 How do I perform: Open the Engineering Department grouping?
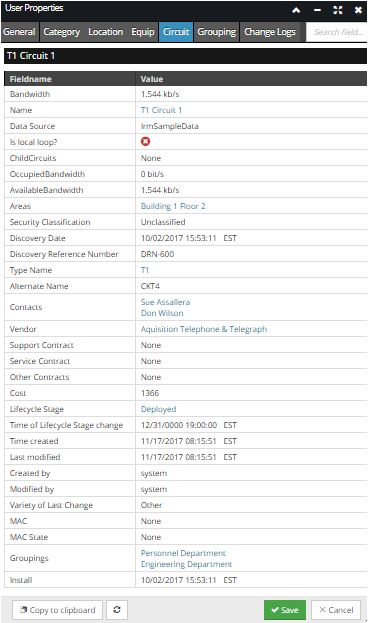pyautogui.click(x=186, y=564)
